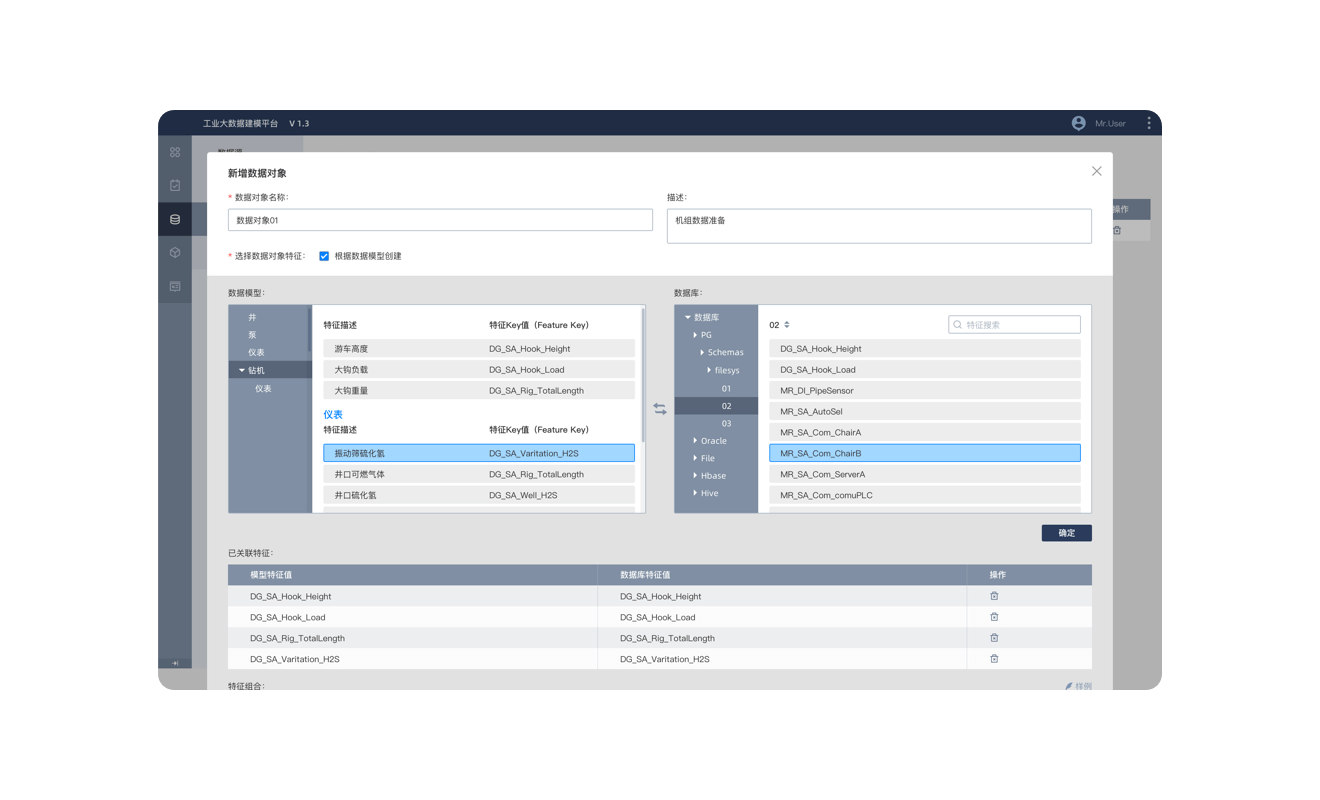This screenshot has height=800, width=1320.
Task: Select the 游车高度 feature row
Action: click(x=479, y=349)
